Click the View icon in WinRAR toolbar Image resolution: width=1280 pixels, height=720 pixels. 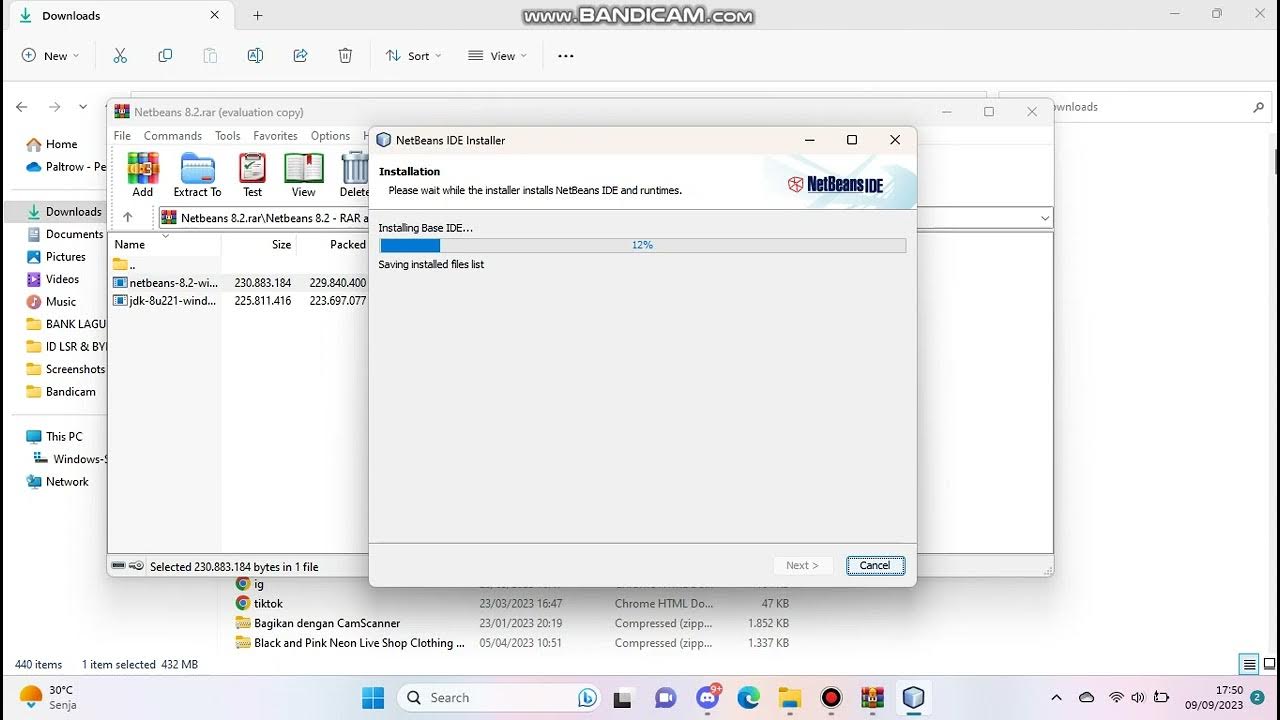pos(303,175)
